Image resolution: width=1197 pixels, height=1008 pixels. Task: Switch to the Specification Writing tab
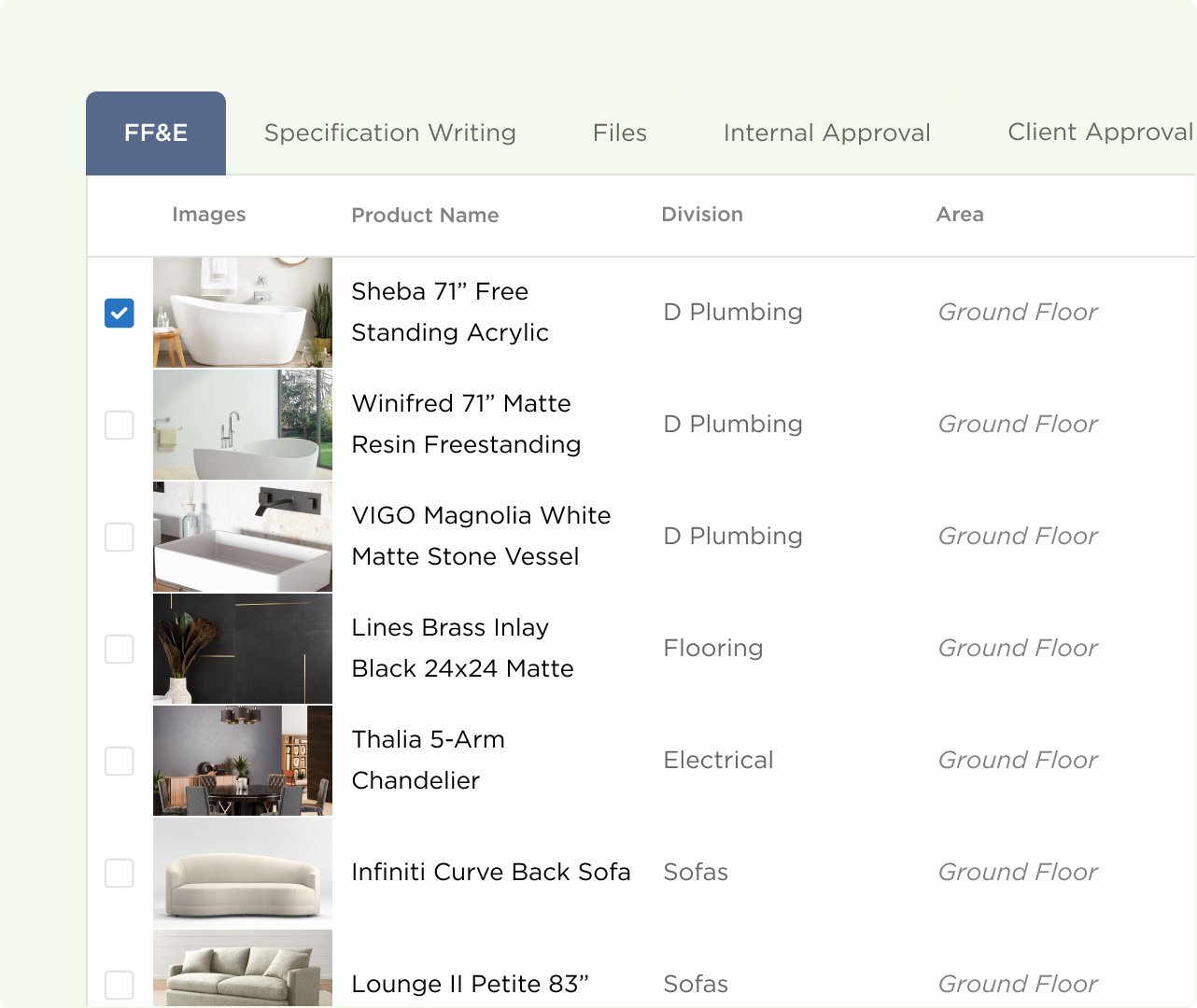(390, 133)
